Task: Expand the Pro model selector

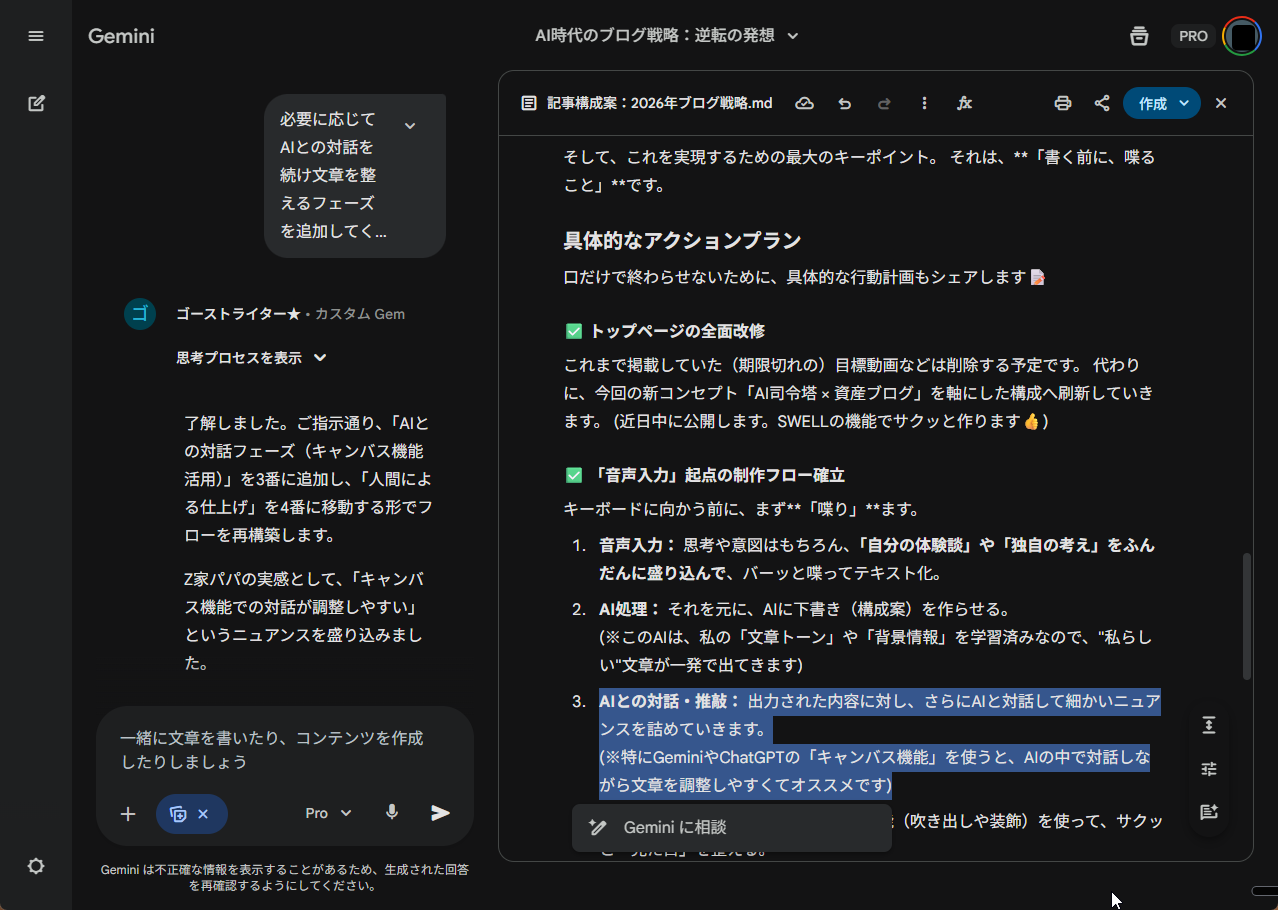Action: tap(328, 813)
